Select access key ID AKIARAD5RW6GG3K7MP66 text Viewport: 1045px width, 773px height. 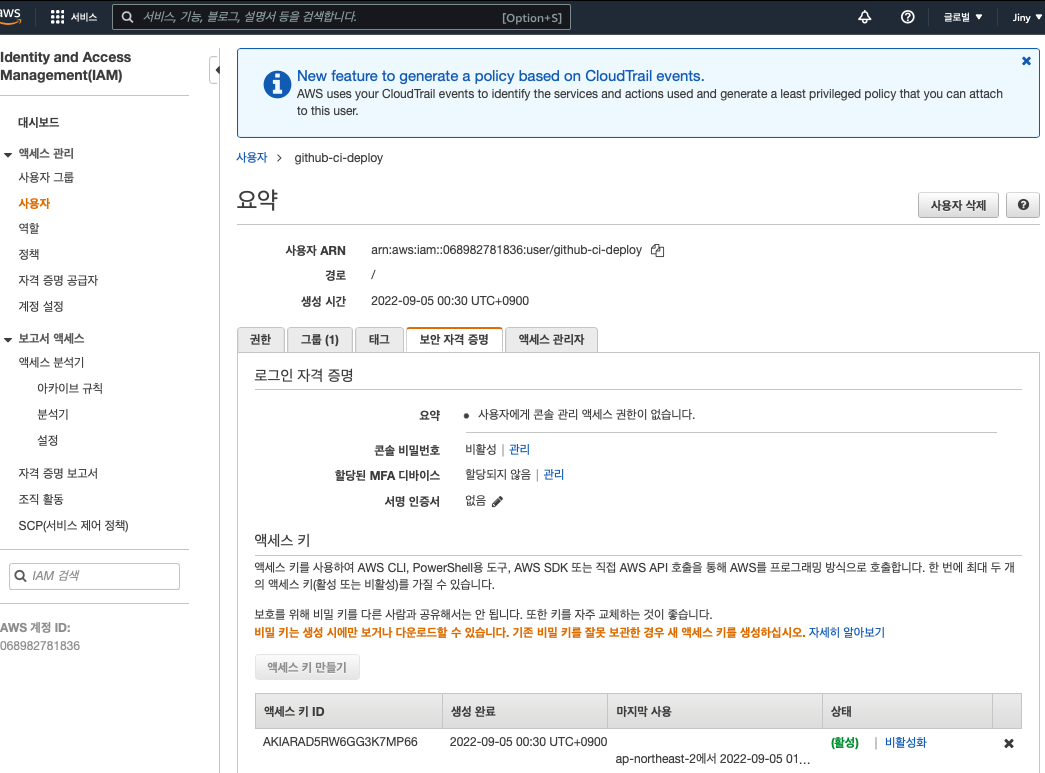(340, 742)
